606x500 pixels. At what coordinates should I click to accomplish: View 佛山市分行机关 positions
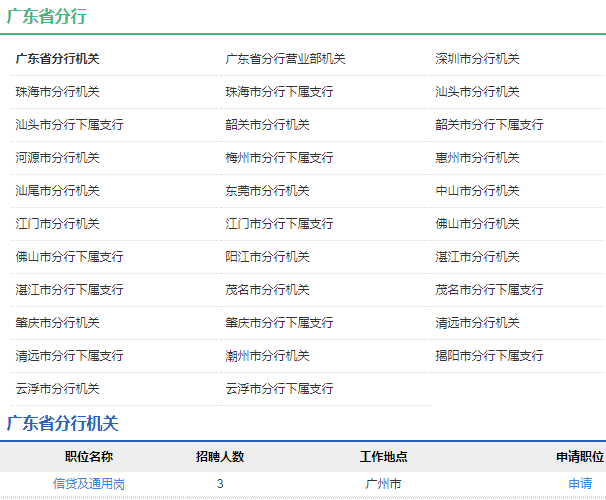point(477,224)
